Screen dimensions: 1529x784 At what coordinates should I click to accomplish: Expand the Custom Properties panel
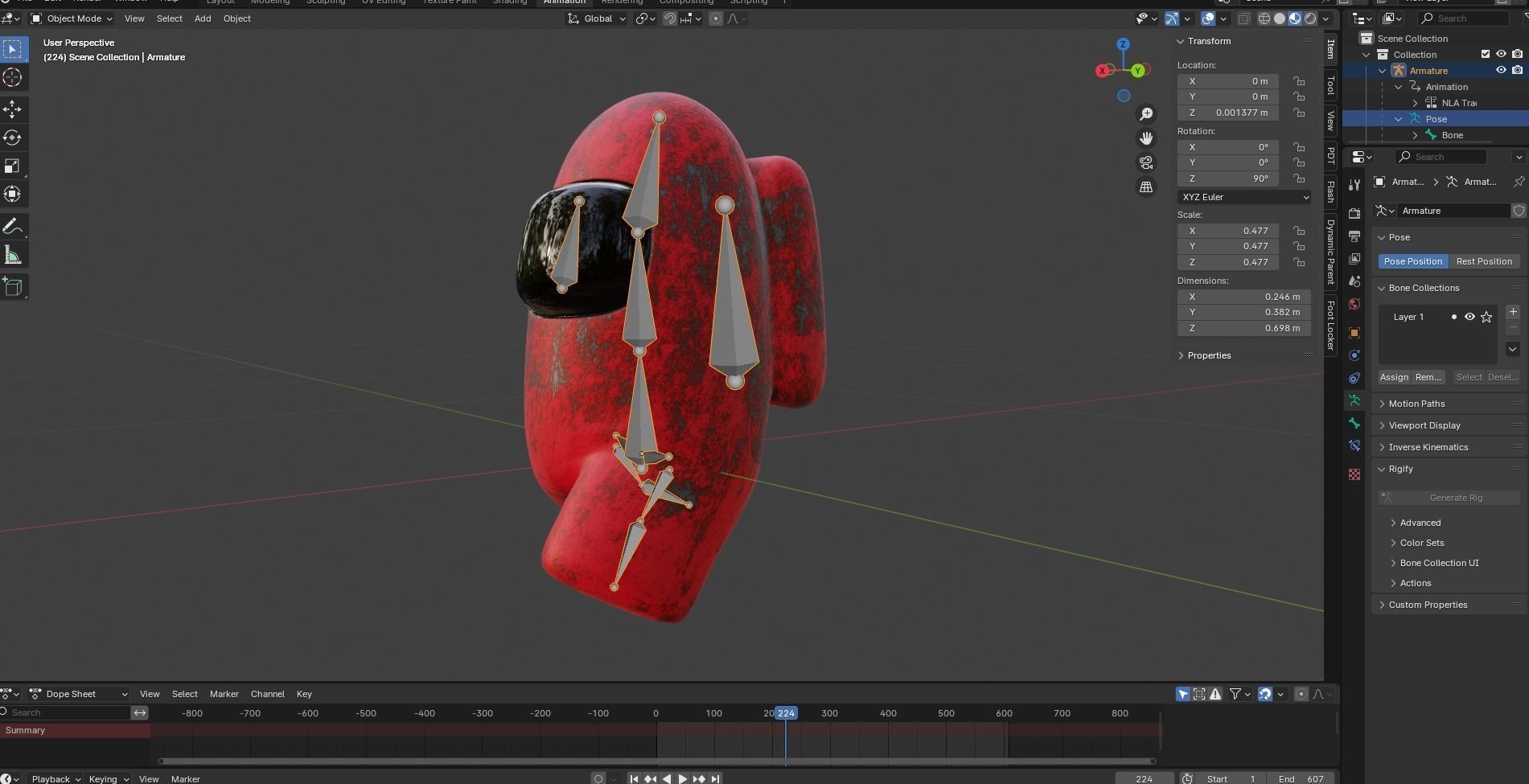(1382, 605)
